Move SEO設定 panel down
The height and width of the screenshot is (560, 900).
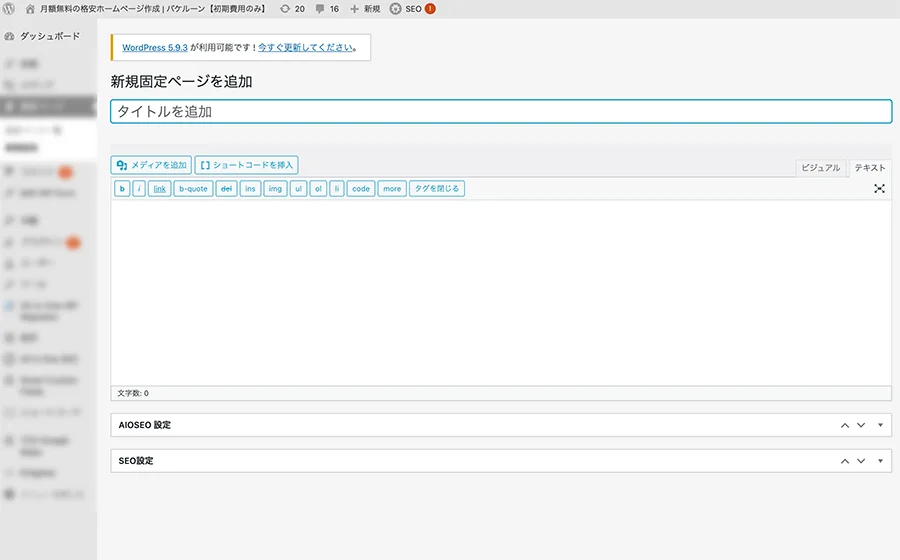coord(861,461)
